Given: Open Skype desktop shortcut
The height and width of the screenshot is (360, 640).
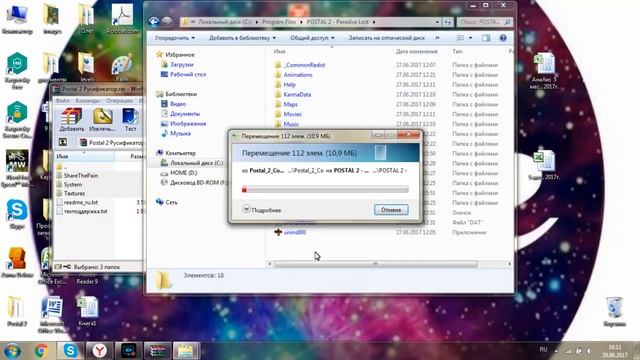Looking at the screenshot, I should [17, 215].
